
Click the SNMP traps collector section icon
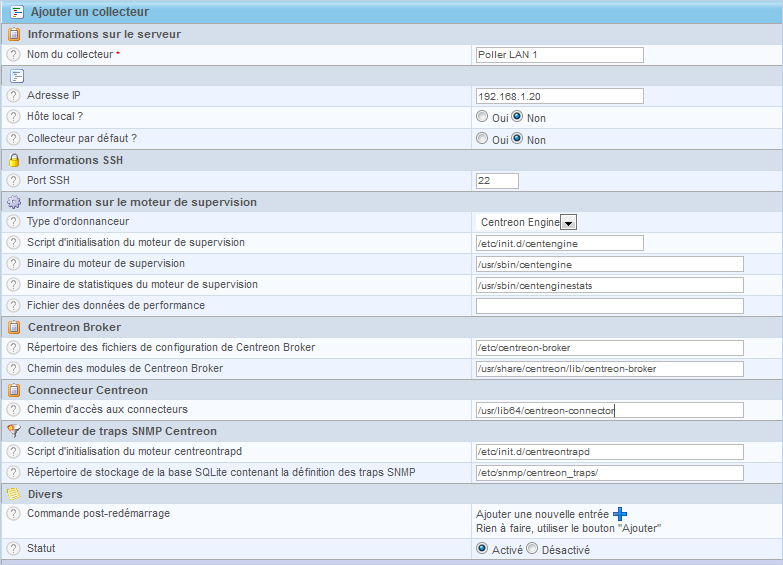point(14,431)
